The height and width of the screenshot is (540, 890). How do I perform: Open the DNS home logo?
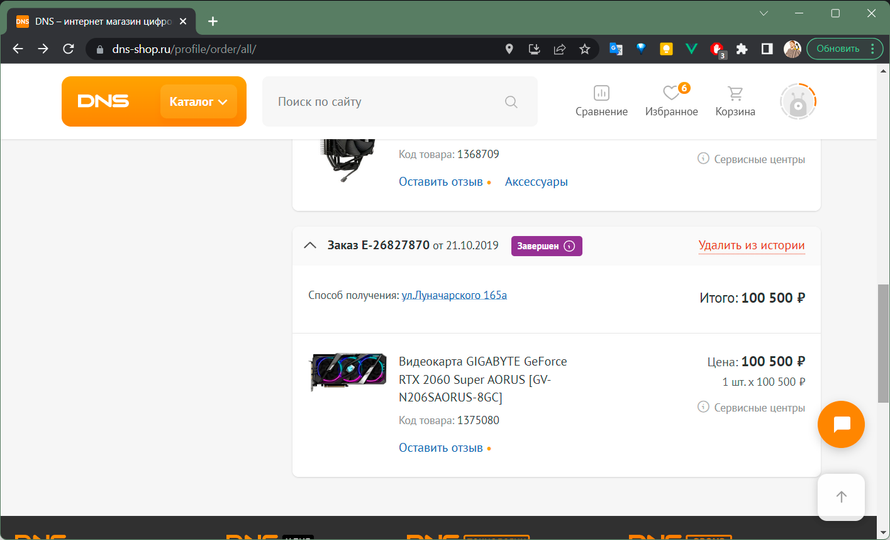point(103,102)
